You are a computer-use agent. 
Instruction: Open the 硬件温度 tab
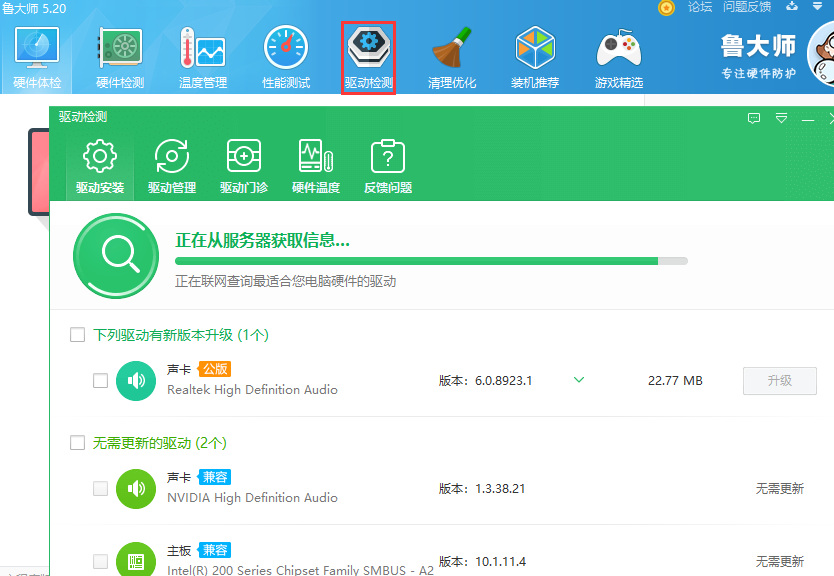315,165
